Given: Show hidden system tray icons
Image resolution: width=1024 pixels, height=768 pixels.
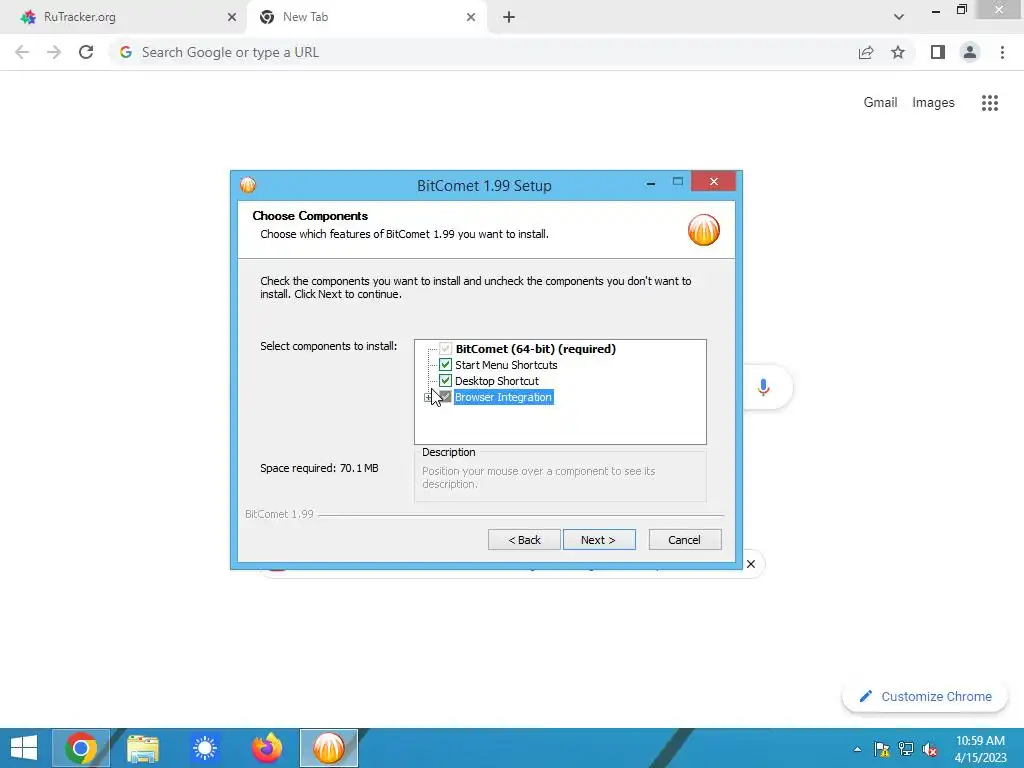Looking at the screenshot, I should (x=857, y=749).
